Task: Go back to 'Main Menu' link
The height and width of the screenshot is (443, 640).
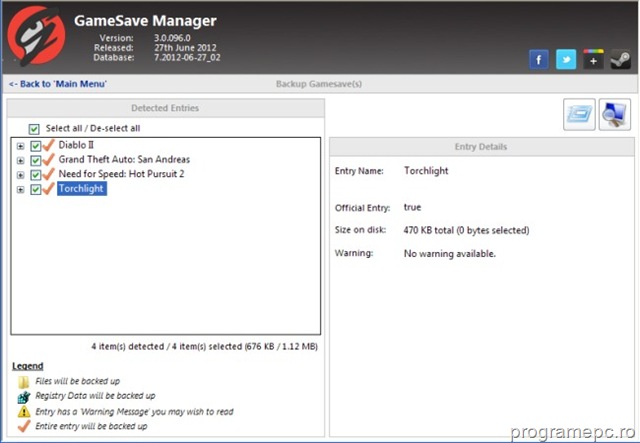Action: pyautogui.click(x=58, y=84)
